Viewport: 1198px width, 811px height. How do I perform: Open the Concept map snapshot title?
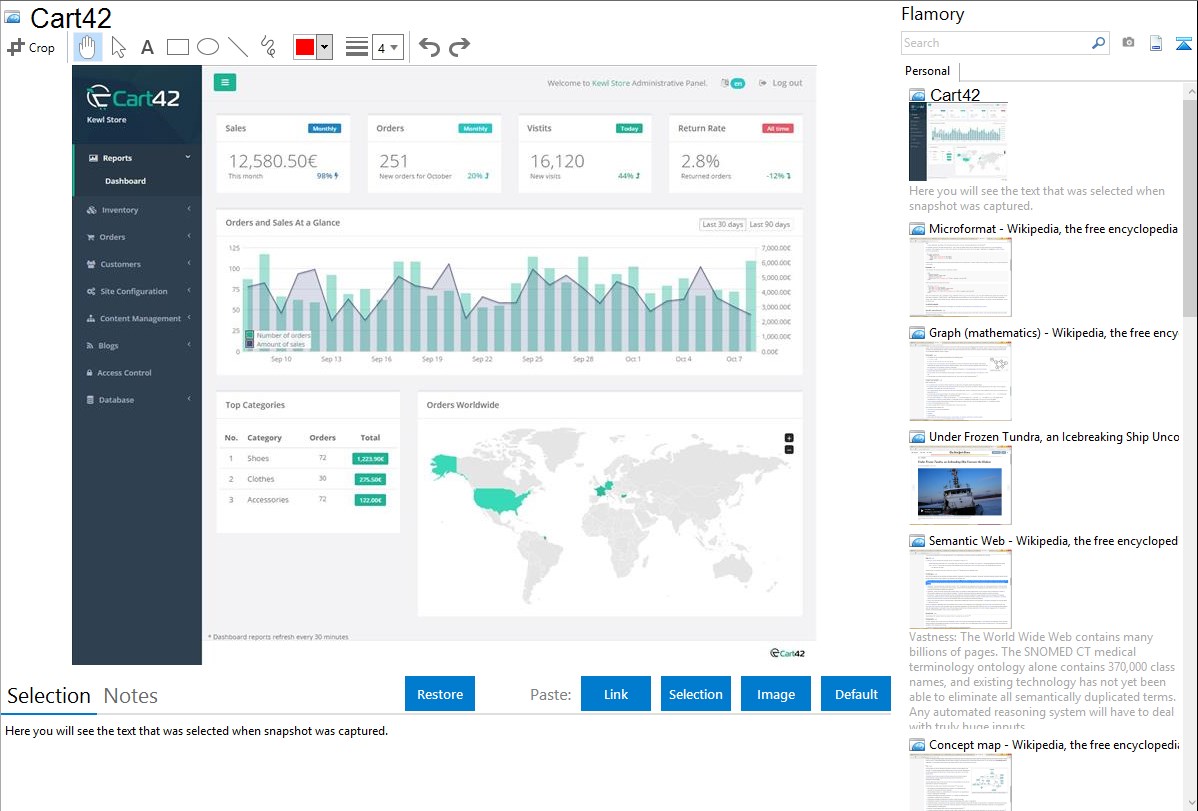tap(1053, 744)
